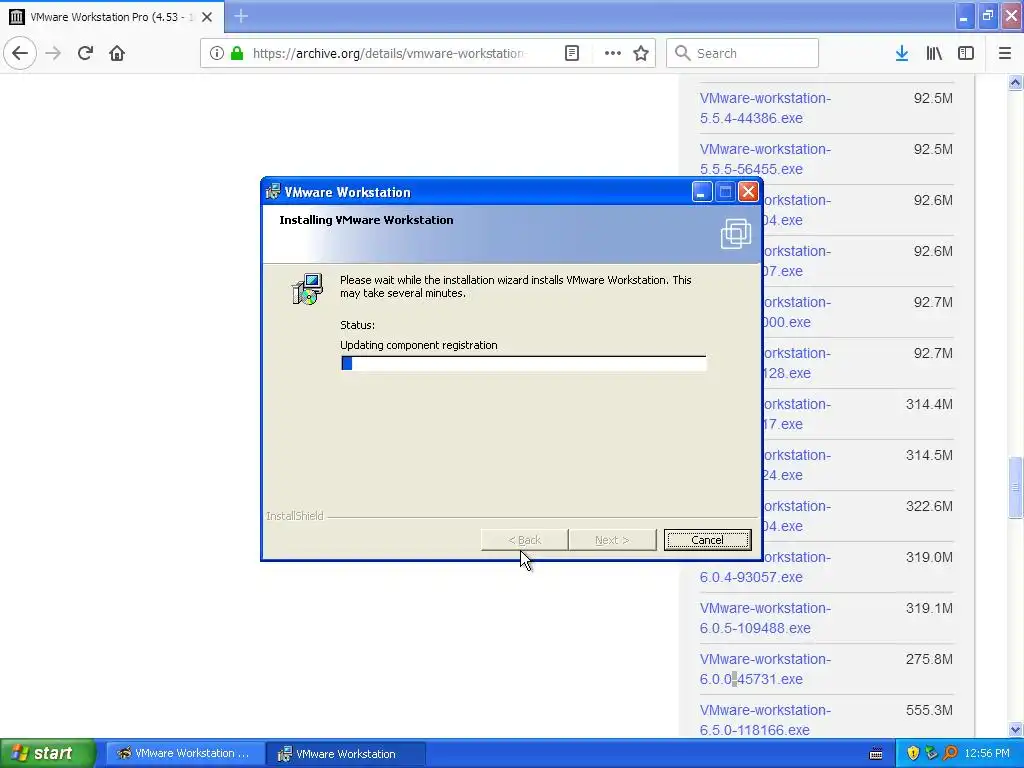Click the network tray icon

(x=931, y=753)
